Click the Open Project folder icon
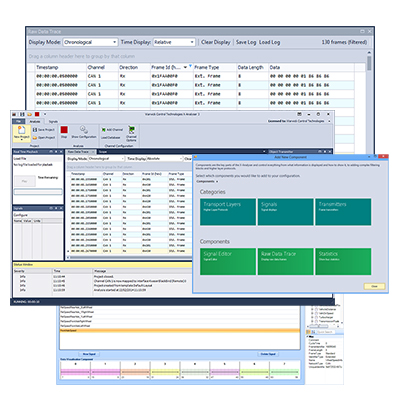400x400 pixels. pyautogui.click(x=35, y=137)
